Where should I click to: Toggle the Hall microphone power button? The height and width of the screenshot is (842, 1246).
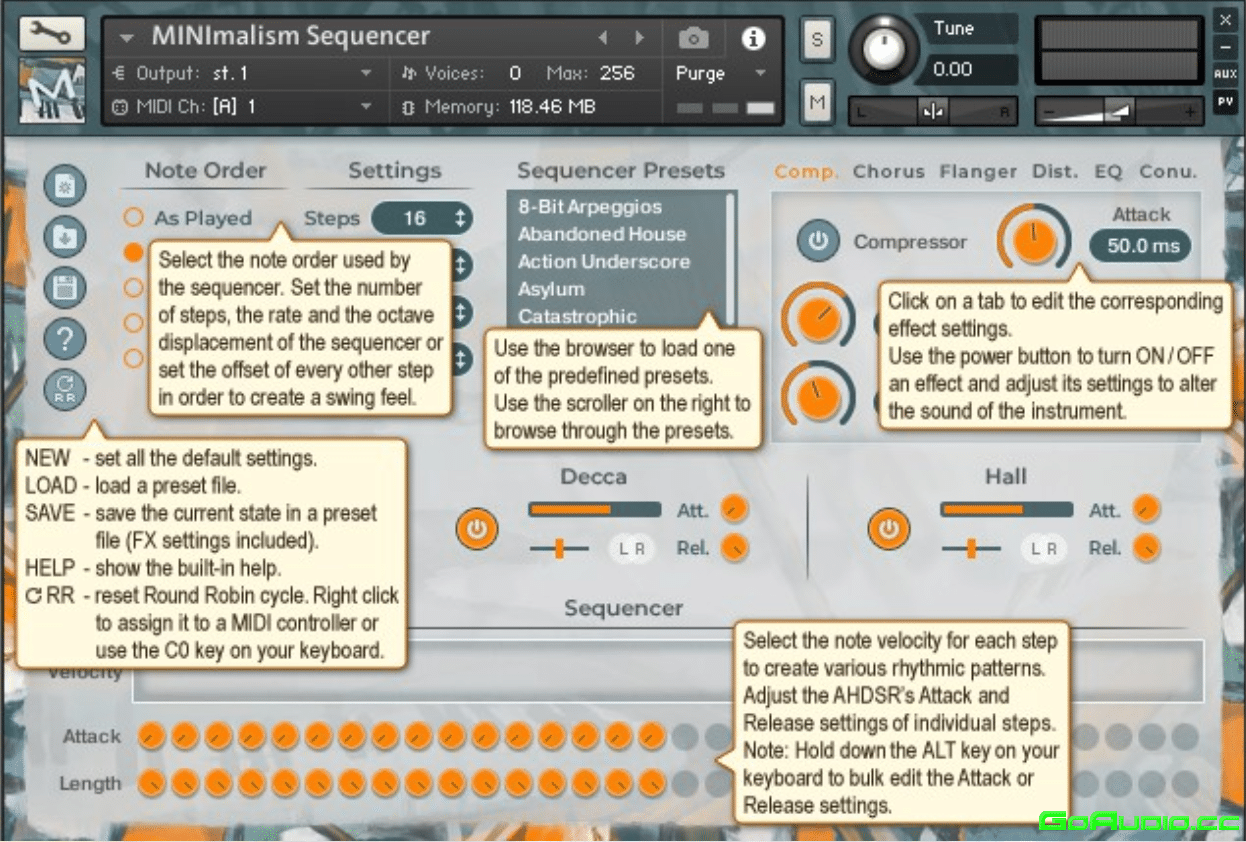888,529
